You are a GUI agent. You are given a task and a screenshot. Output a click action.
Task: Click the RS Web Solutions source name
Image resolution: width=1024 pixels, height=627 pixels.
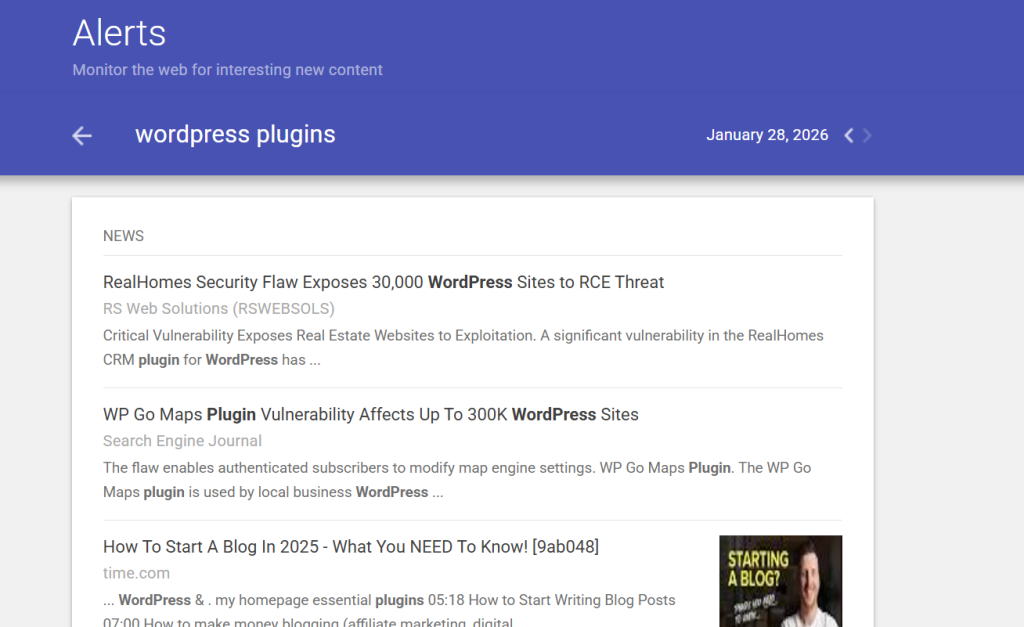coord(218,308)
